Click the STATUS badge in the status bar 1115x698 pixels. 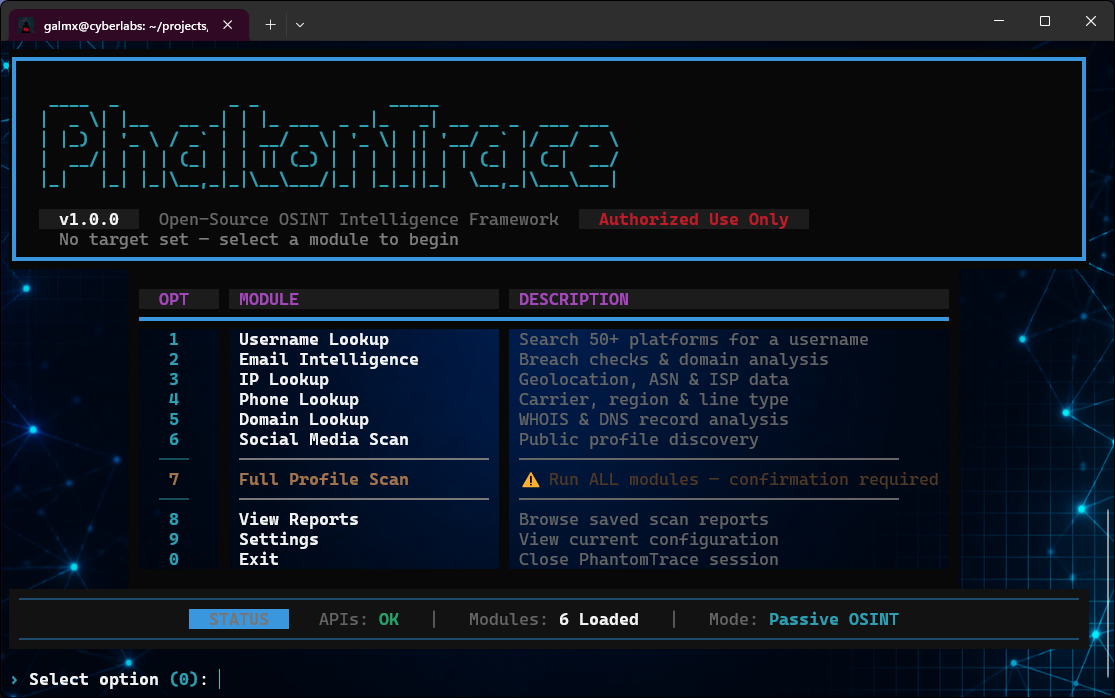[x=238, y=619]
